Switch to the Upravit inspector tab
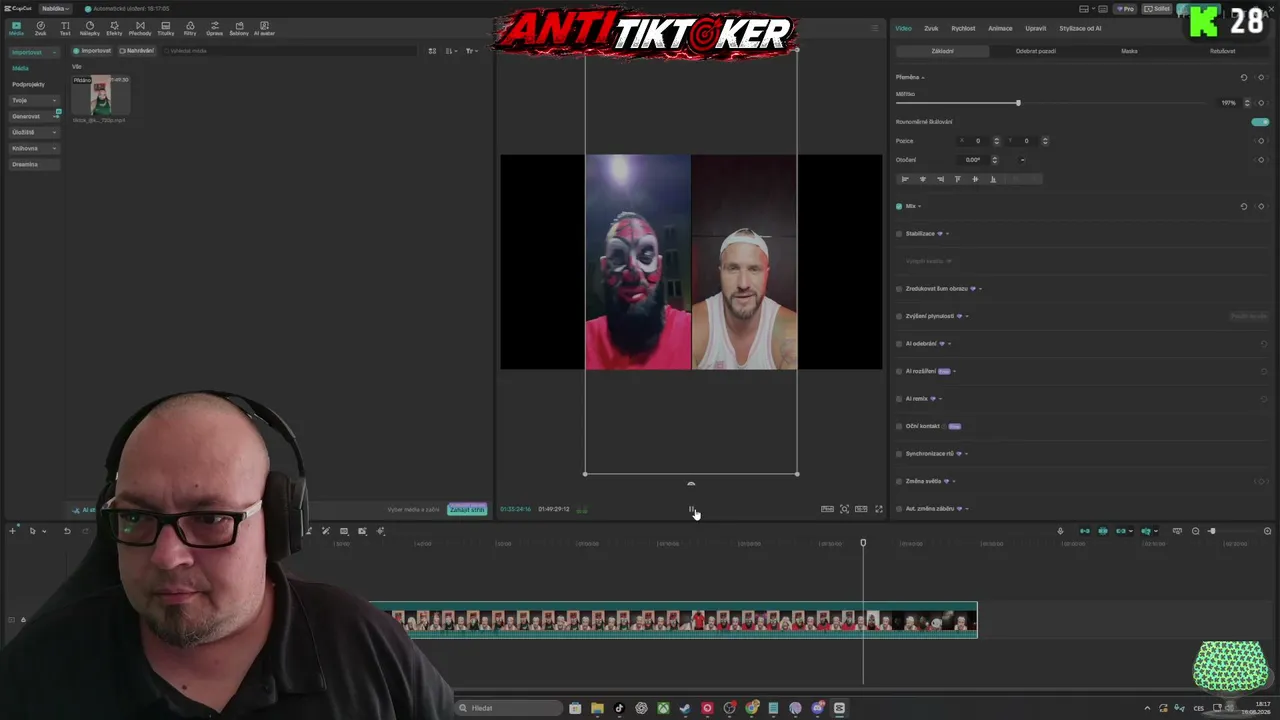This screenshot has width=1280, height=720. tap(1036, 28)
